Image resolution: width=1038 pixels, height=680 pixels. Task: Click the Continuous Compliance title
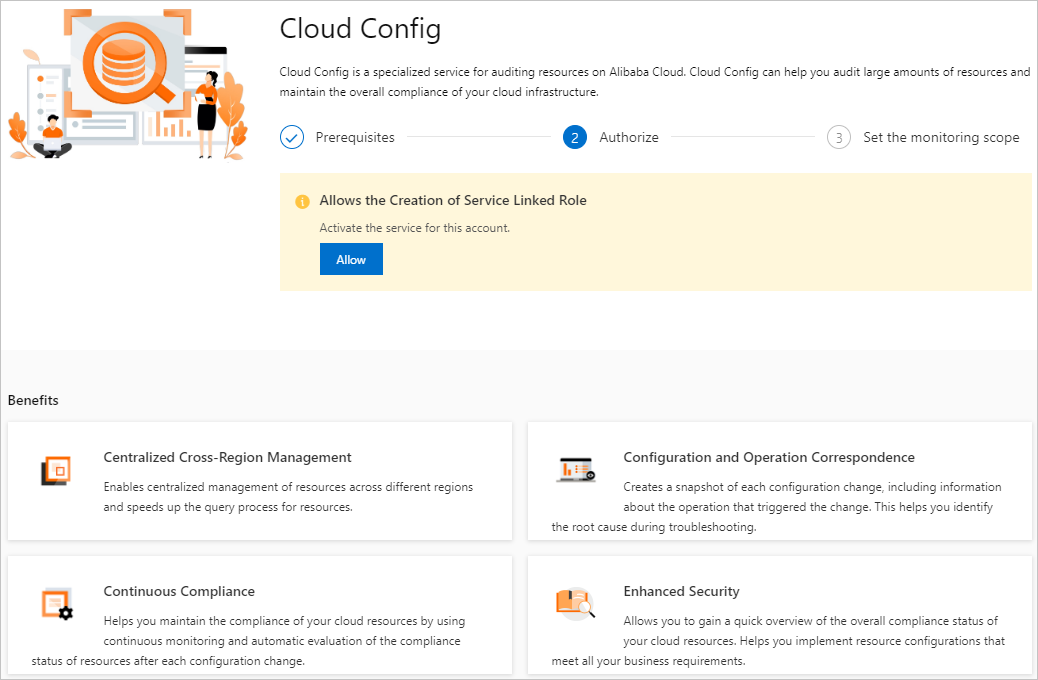[x=179, y=591]
